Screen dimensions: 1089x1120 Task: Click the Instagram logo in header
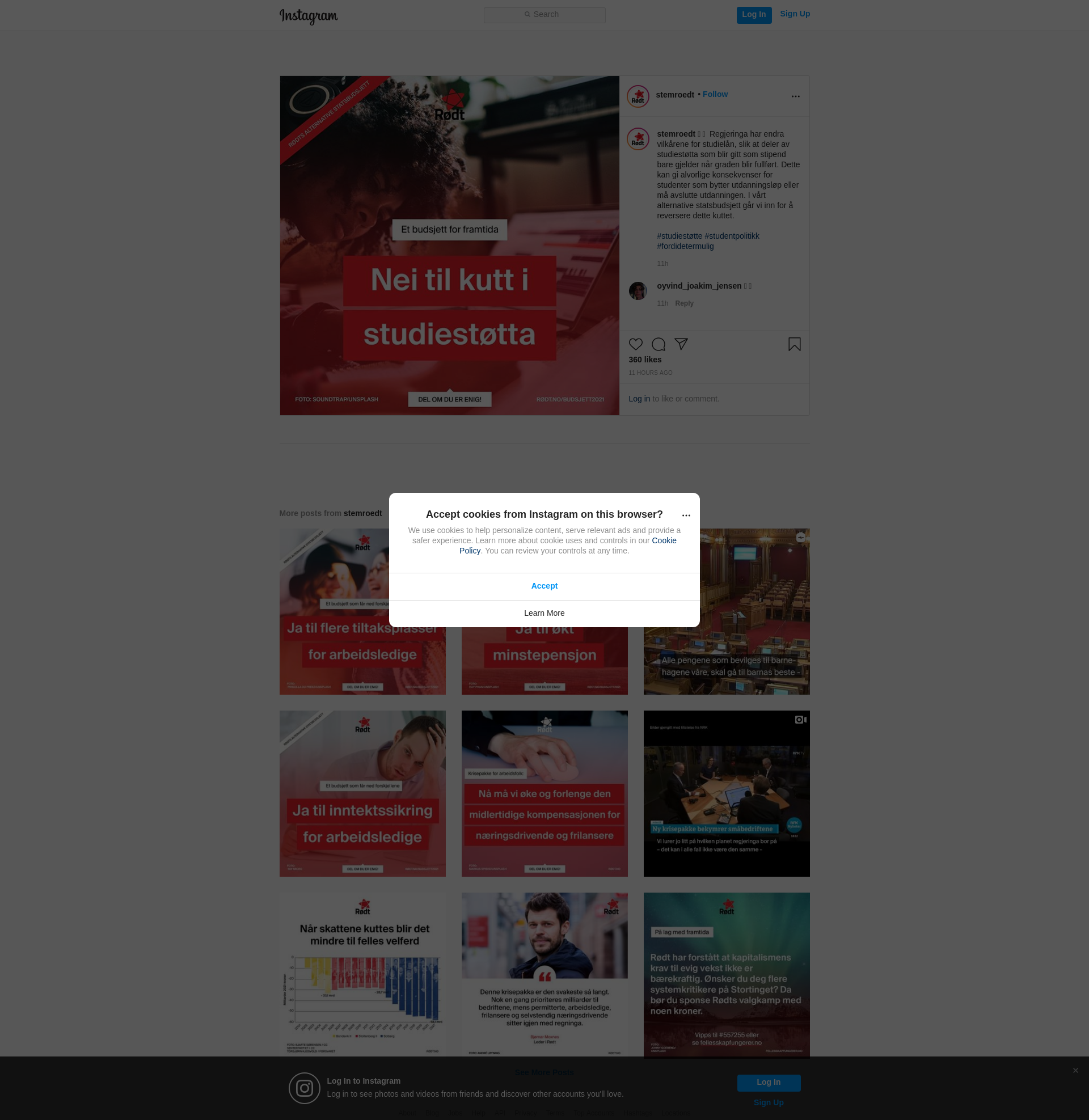[309, 15]
